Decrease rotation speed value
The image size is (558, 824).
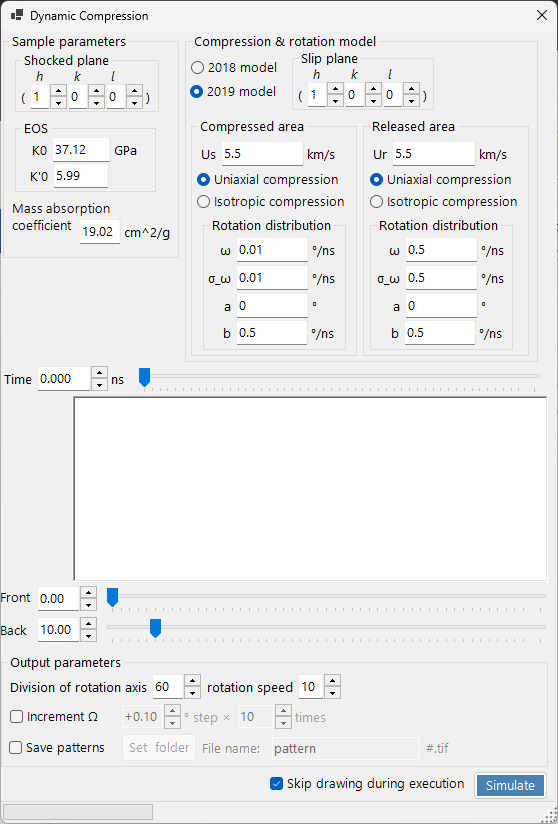[x=332, y=693]
